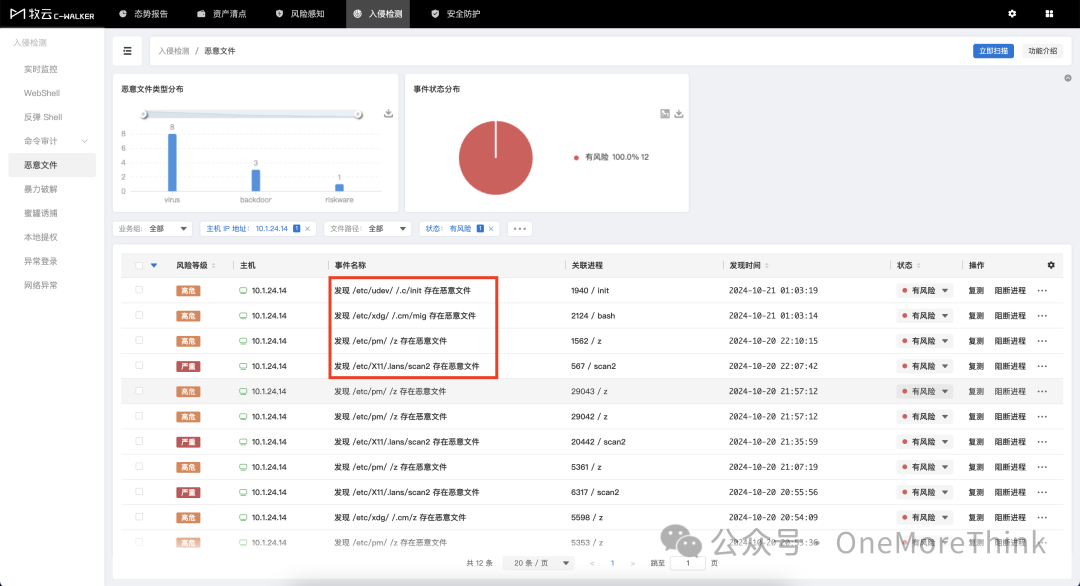Open more actions for 567 / scan2 row
Viewport: 1080px width, 586px height.
pyautogui.click(x=1042, y=366)
